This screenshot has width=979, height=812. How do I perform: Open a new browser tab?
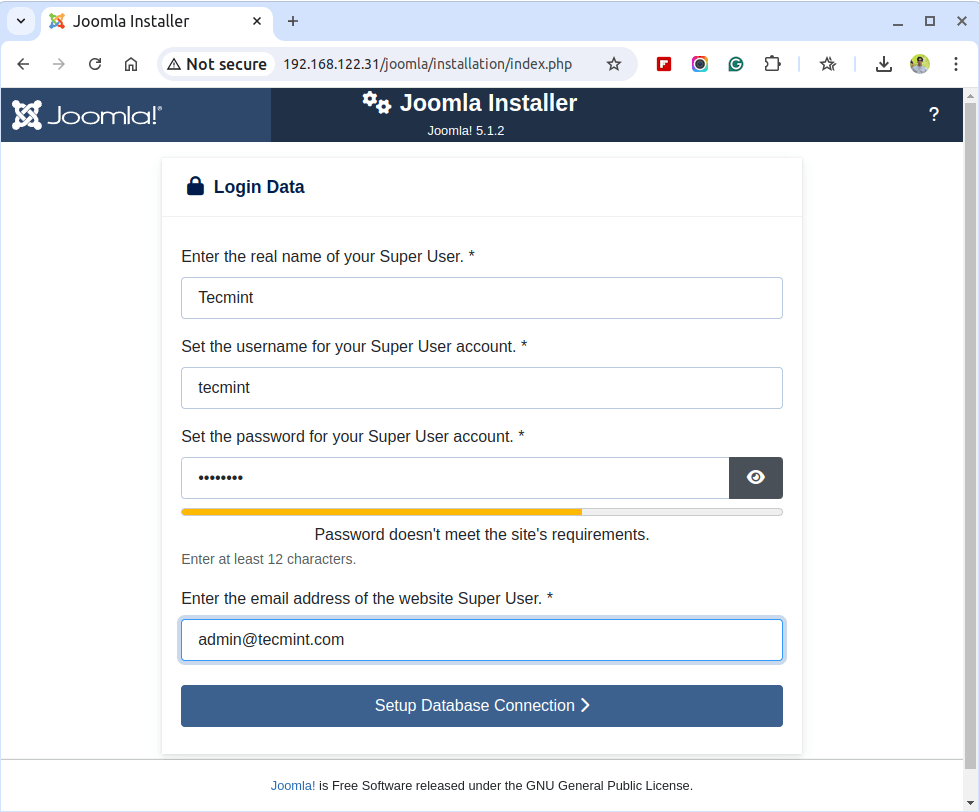pyautogui.click(x=293, y=21)
